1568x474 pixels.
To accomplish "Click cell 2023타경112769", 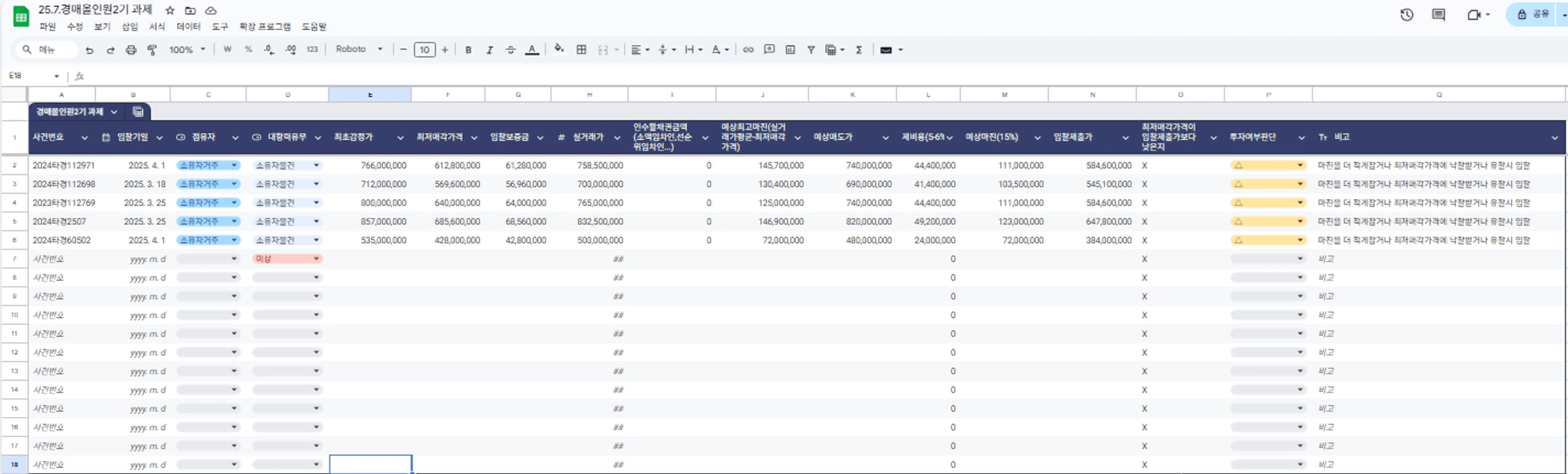I will pyautogui.click(x=64, y=203).
